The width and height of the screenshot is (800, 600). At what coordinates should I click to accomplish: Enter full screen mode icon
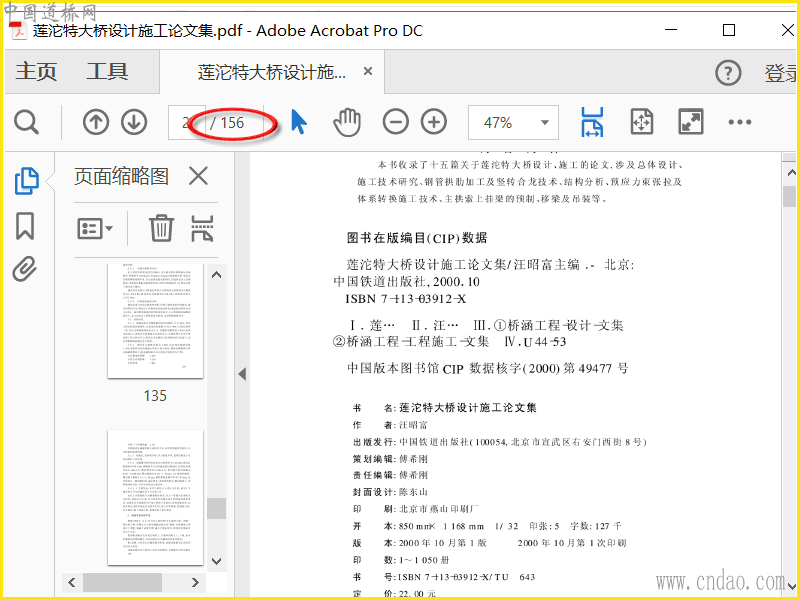[691, 122]
